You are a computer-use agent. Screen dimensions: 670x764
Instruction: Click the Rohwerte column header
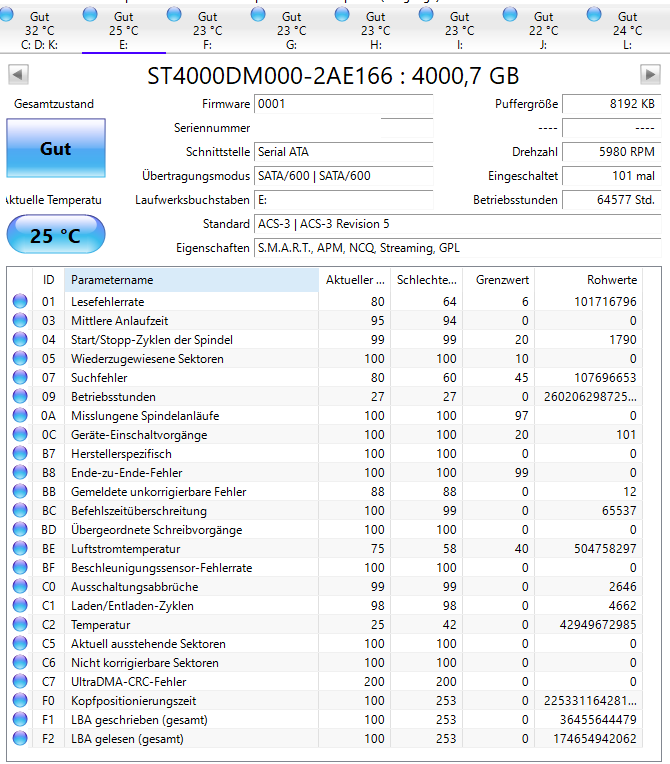[x=589, y=280]
